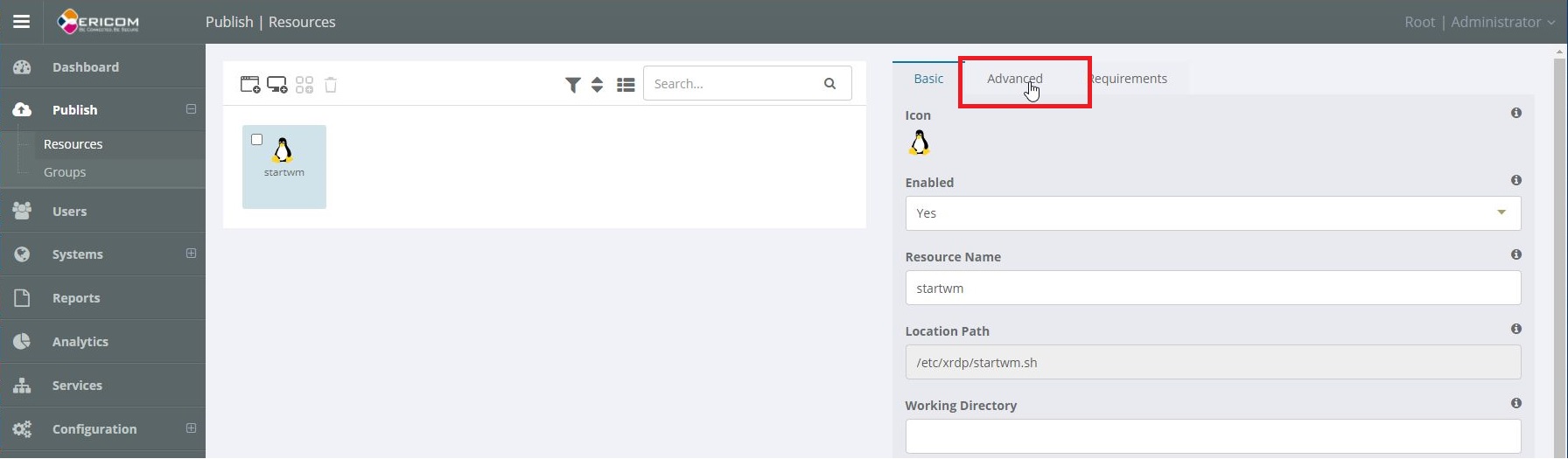Switch to list view icon
This screenshot has width=1568, height=459.
click(626, 85)
